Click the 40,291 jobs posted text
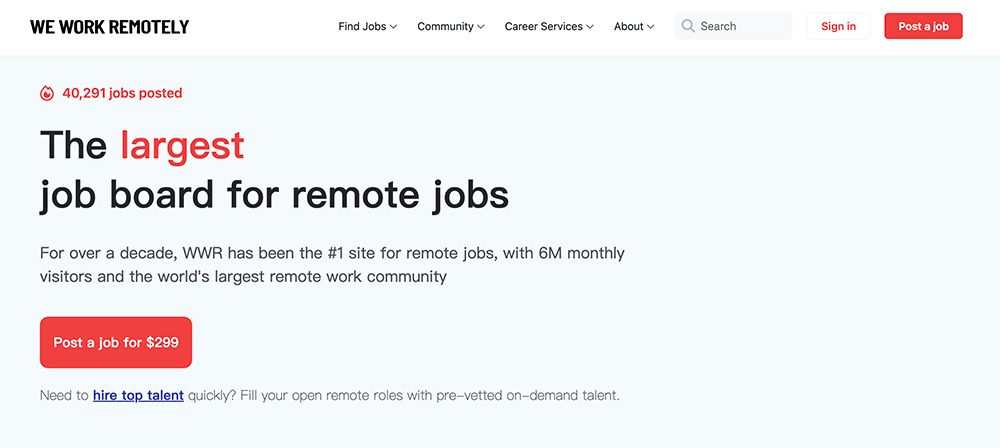This screenshot has width=1000, height=448. pos(122,93)
